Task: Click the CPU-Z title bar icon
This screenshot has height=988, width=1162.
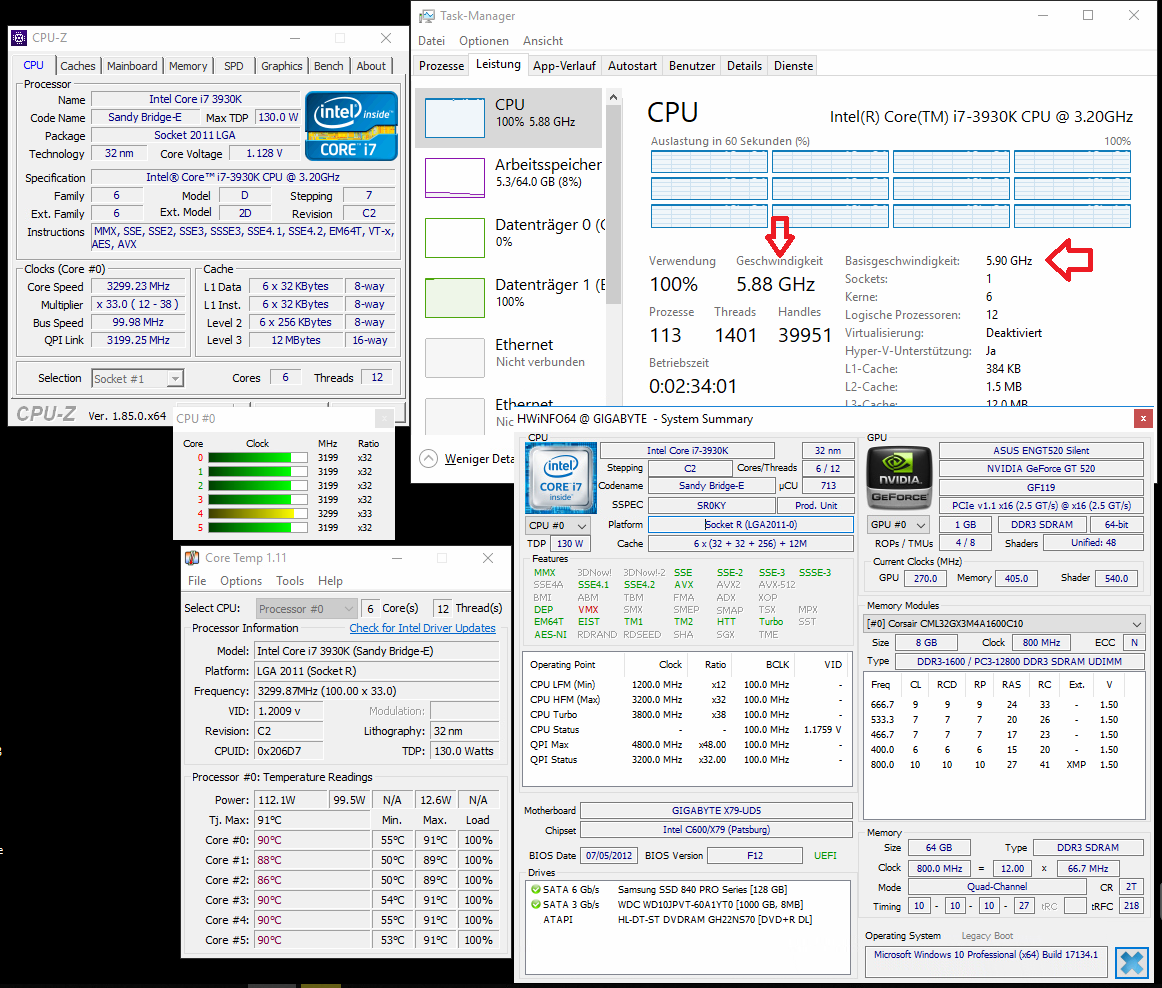Action: 20,38
